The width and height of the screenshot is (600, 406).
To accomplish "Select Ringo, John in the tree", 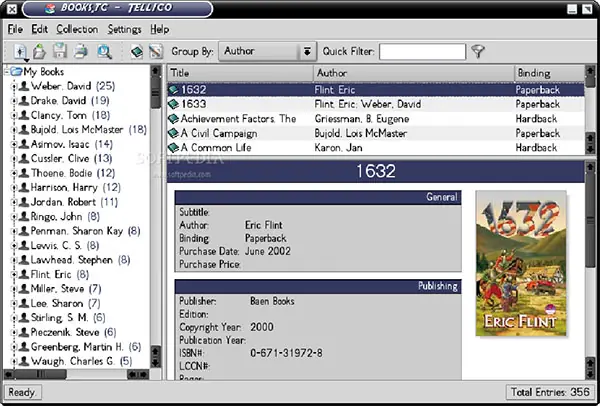I will [65, 217].
